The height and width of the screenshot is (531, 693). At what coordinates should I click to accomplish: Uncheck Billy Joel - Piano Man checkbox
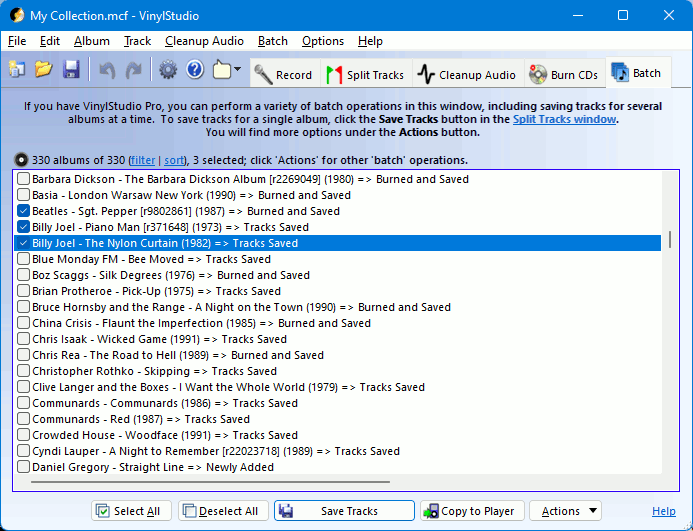[x=23, y=227]
